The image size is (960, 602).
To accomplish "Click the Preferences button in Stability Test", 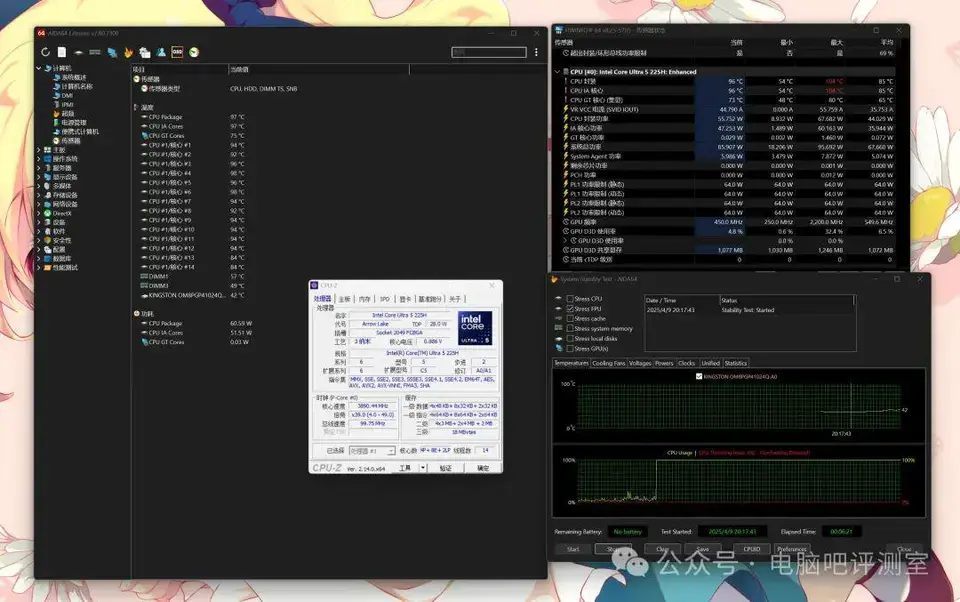I will point(792,549).
